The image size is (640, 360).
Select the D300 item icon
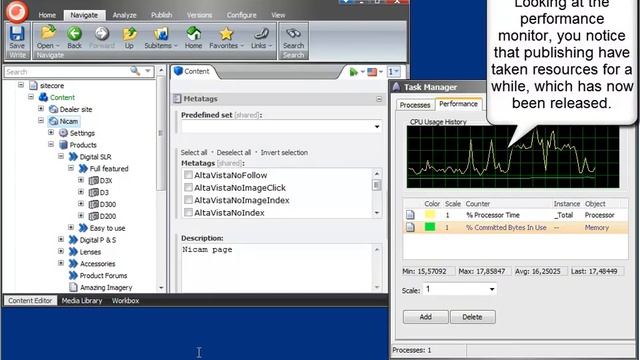93,204
